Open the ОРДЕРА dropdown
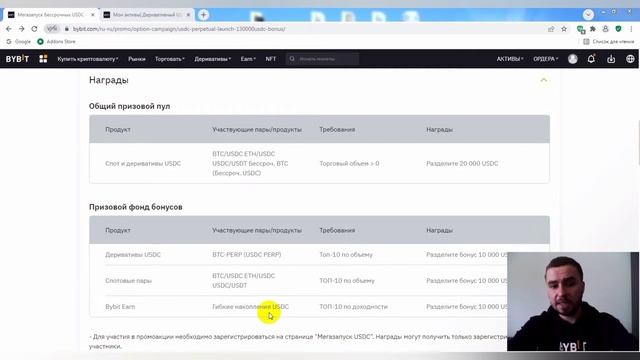This screenshot has height=360, width=640. click(x=546, y=59)
